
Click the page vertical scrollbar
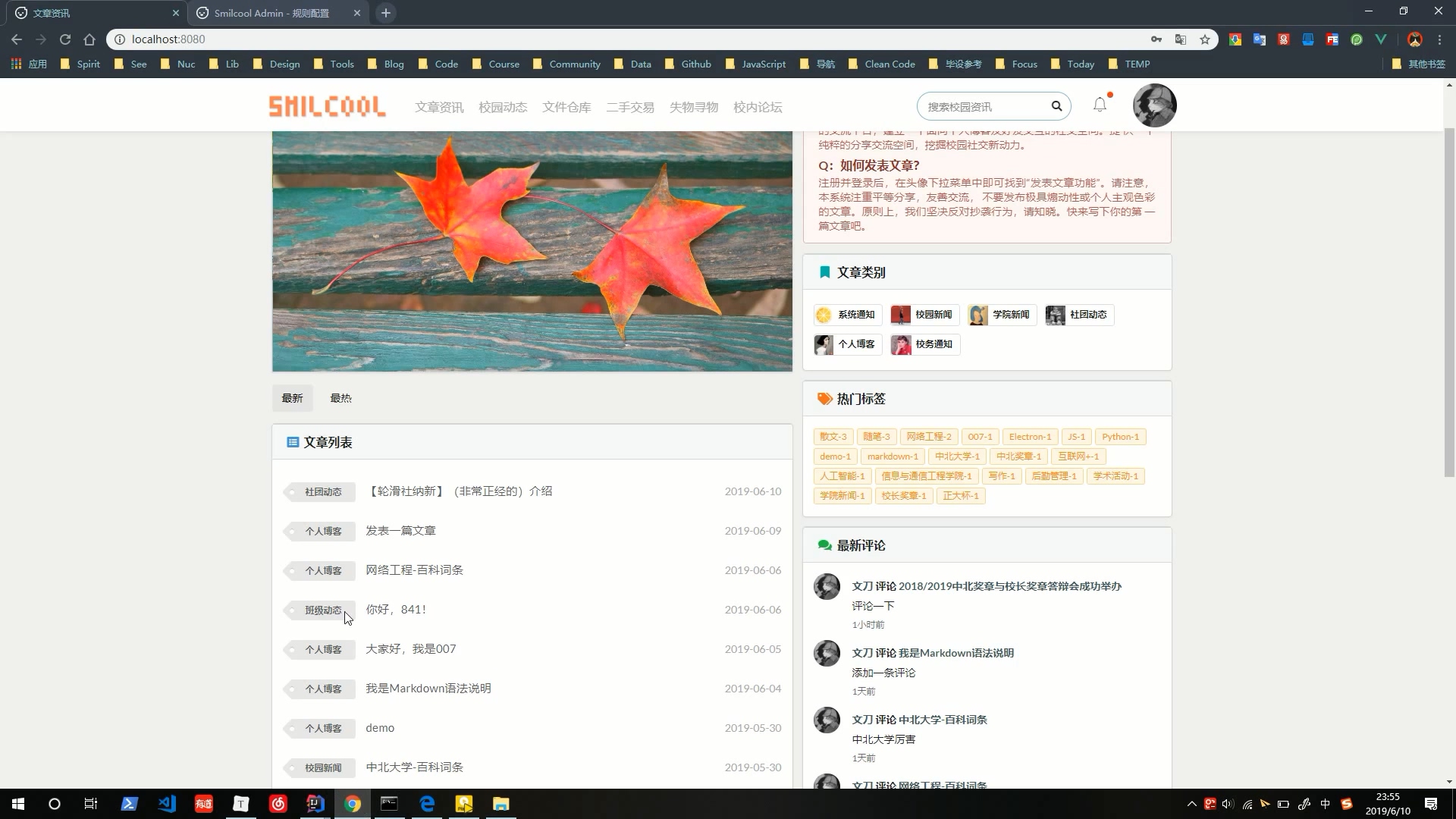pos(1449,303)
